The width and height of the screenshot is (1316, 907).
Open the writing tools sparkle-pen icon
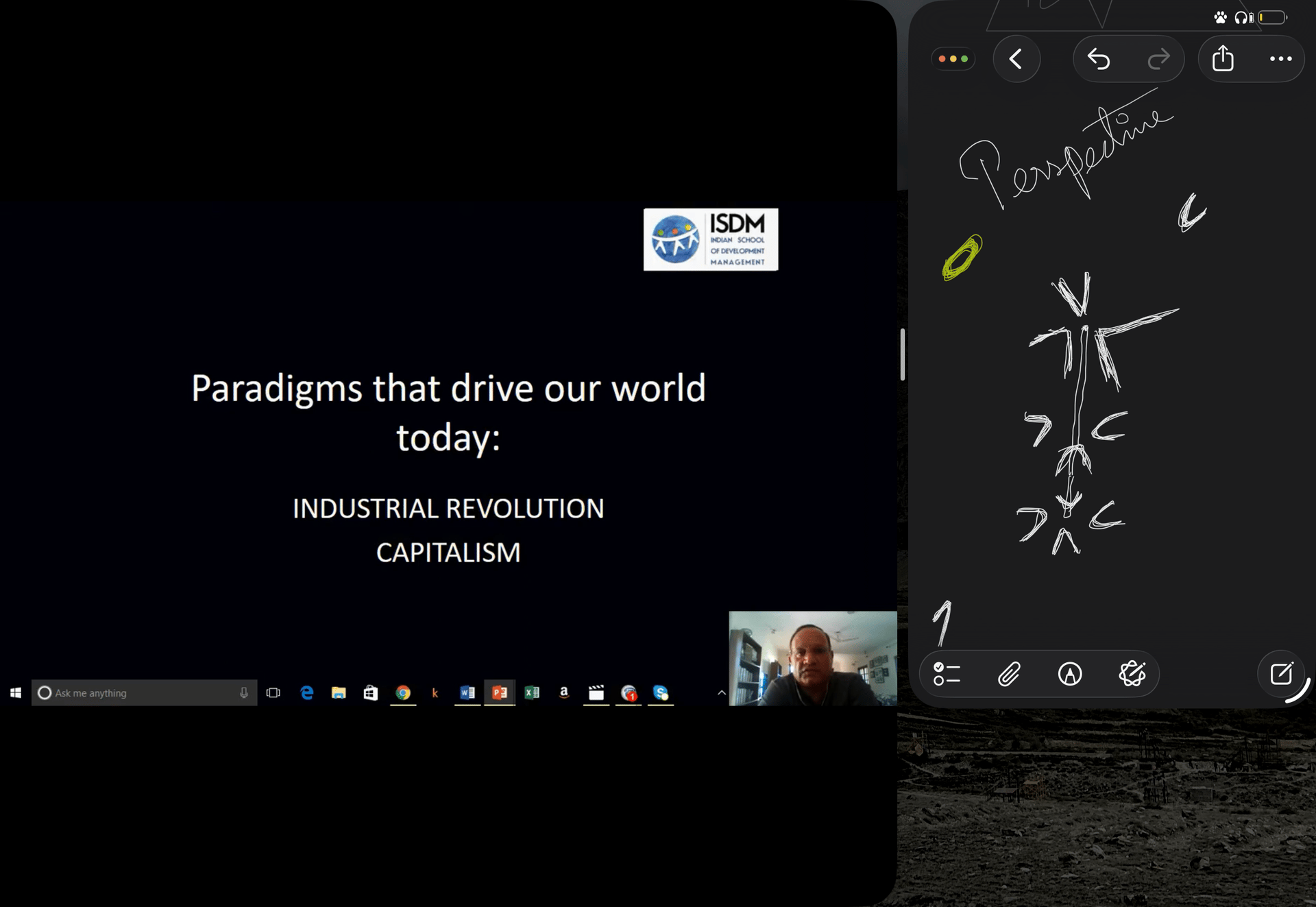click(x=1132, y=674)
